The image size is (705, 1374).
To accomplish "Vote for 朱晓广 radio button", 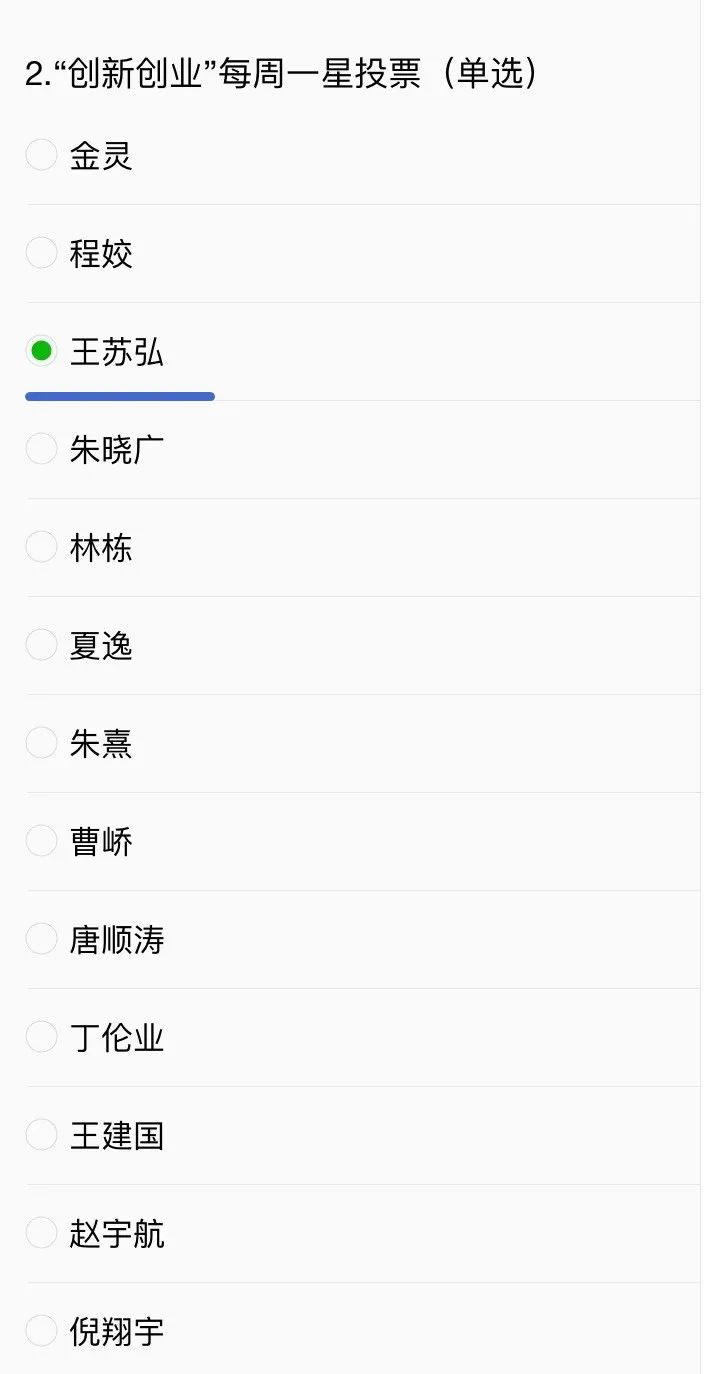I will [x=41, y=449].
